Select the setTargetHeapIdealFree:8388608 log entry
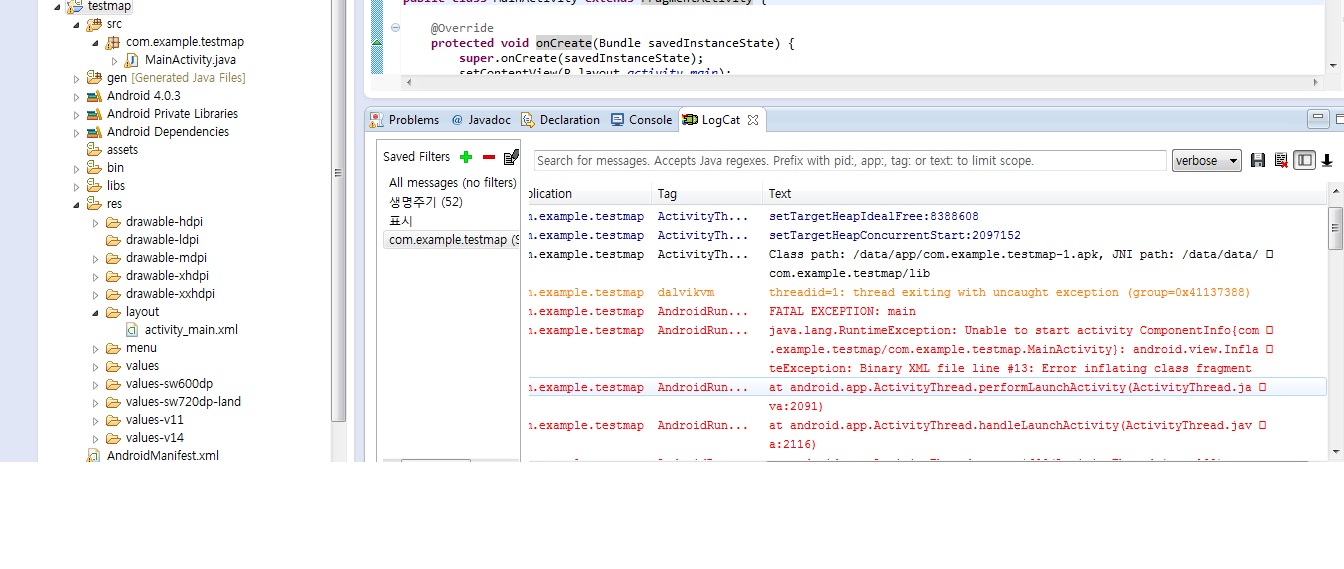Viewport: 1344px width, 569px height. point(874,216)
